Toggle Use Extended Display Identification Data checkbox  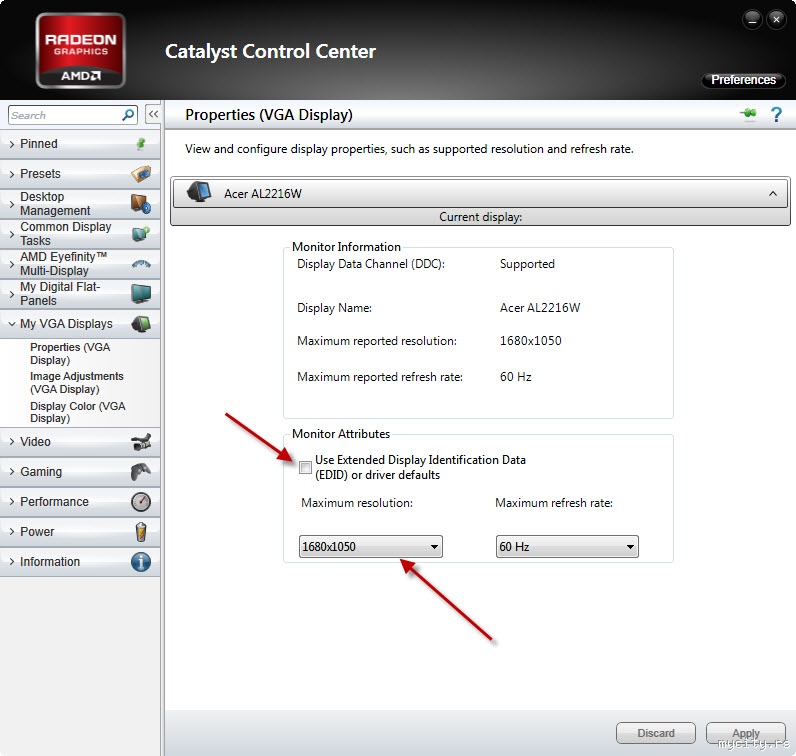[305, 467]
